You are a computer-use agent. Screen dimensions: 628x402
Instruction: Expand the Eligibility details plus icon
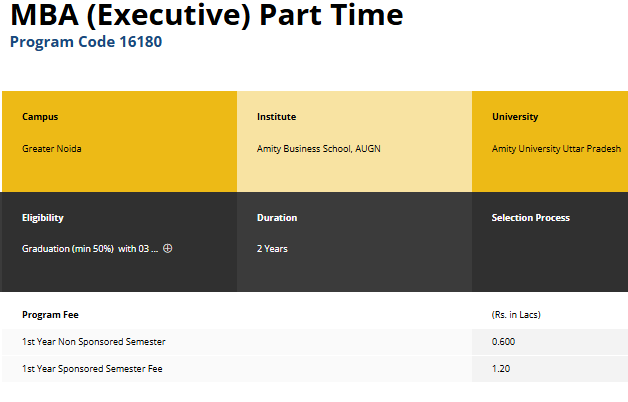tap(167, 248)
